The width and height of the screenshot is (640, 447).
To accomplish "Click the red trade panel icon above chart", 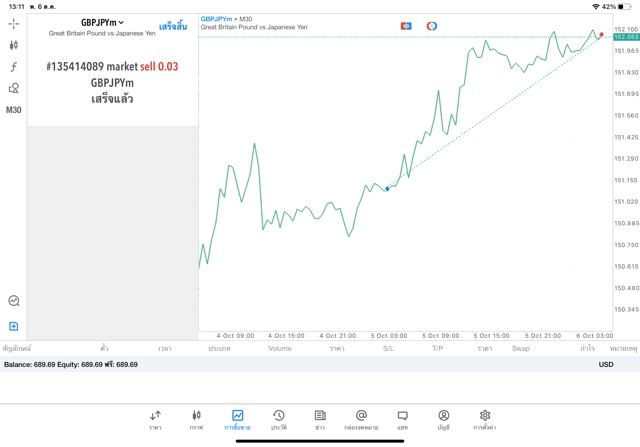I will click(x=406, y=25).
